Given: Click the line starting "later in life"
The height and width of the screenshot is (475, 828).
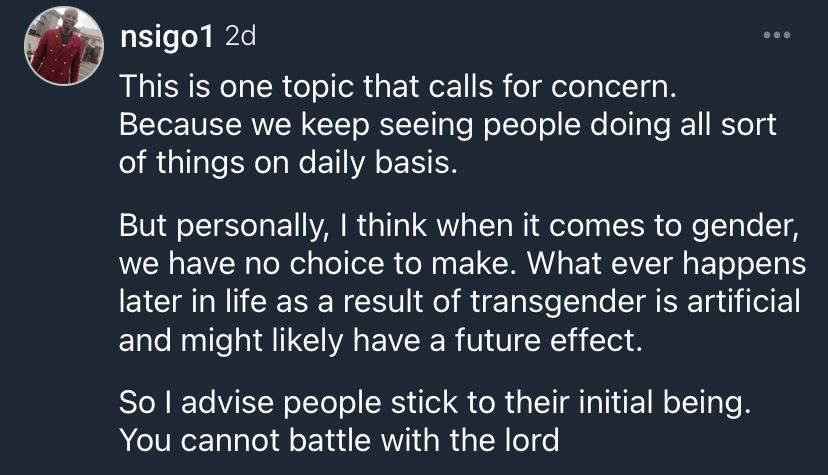Looking at the screenshot, I should 460,302.
